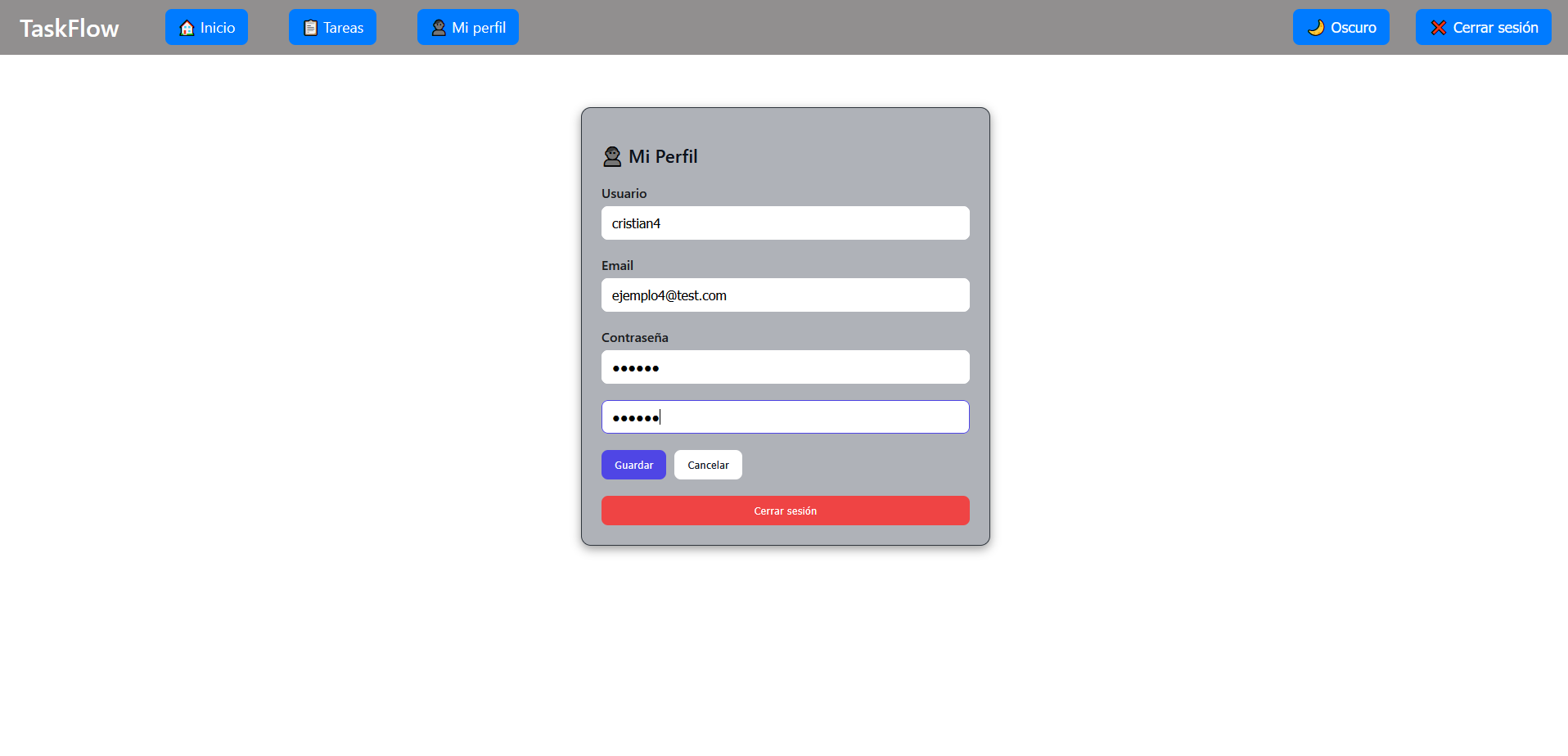1568x756 pixels.
Task: Click the TaskFlow logo
Action: (x=70, y=29)
